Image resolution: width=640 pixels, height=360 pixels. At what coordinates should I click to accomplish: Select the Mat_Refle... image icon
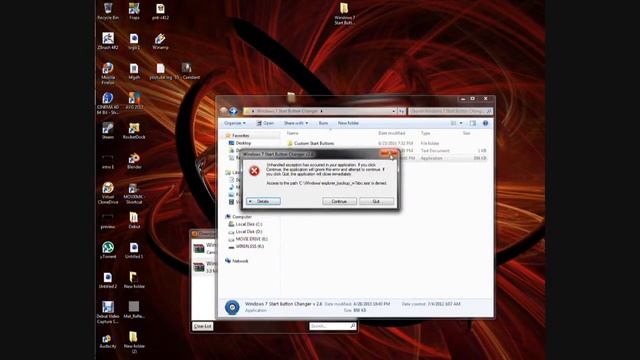click(134, 309)
